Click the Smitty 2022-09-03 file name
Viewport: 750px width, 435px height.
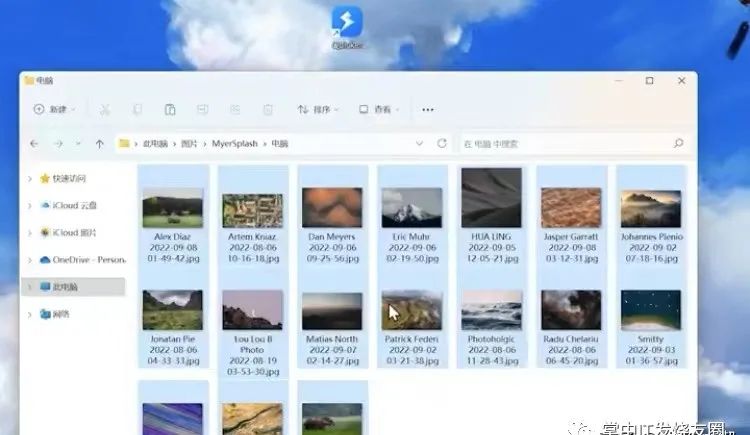(x=651, y=350)
